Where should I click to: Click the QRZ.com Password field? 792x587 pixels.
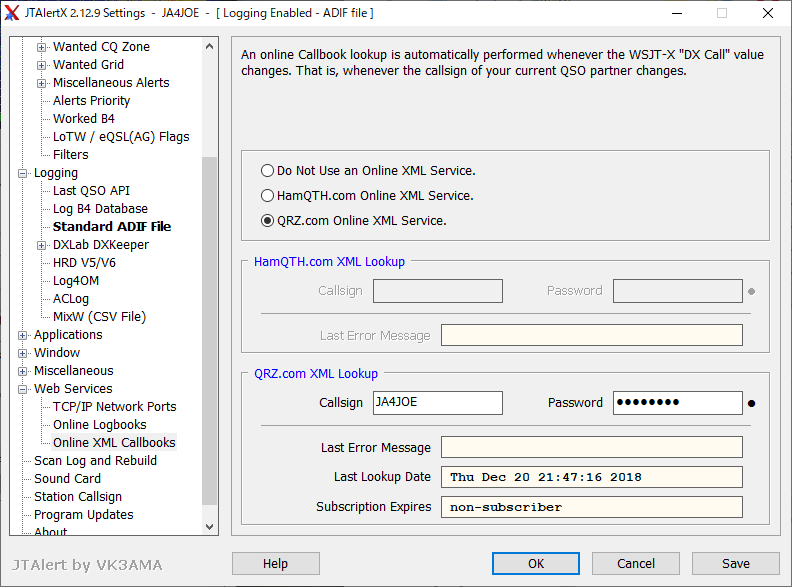pos(678,403)
